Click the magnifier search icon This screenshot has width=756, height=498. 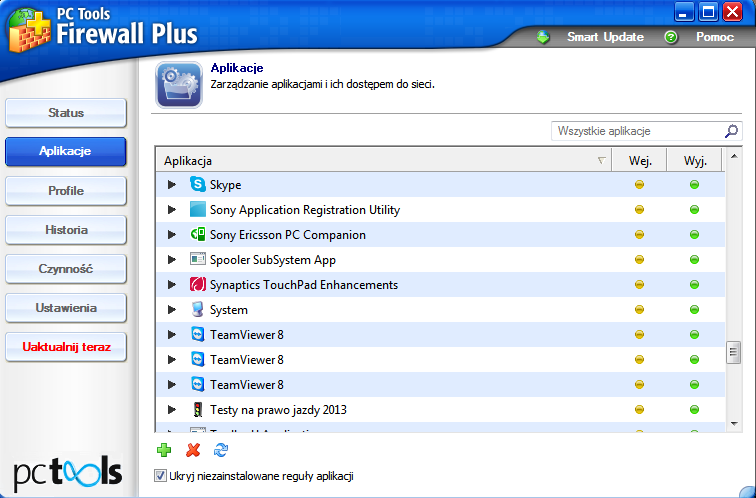[x=731, y=131]
